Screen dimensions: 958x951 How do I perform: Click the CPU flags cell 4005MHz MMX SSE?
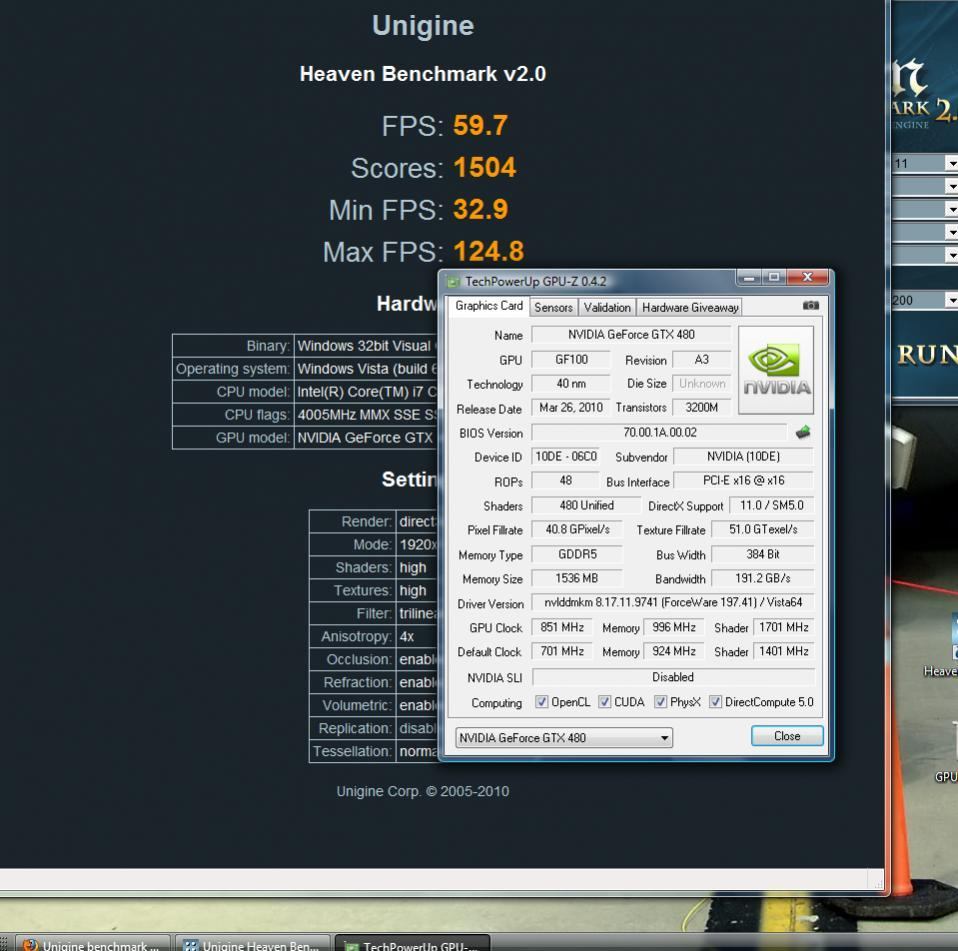pyautogui.click(x=365, y=415)
